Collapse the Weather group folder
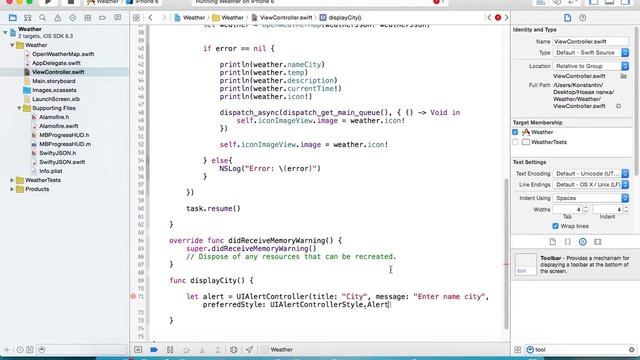 point(12,45)
